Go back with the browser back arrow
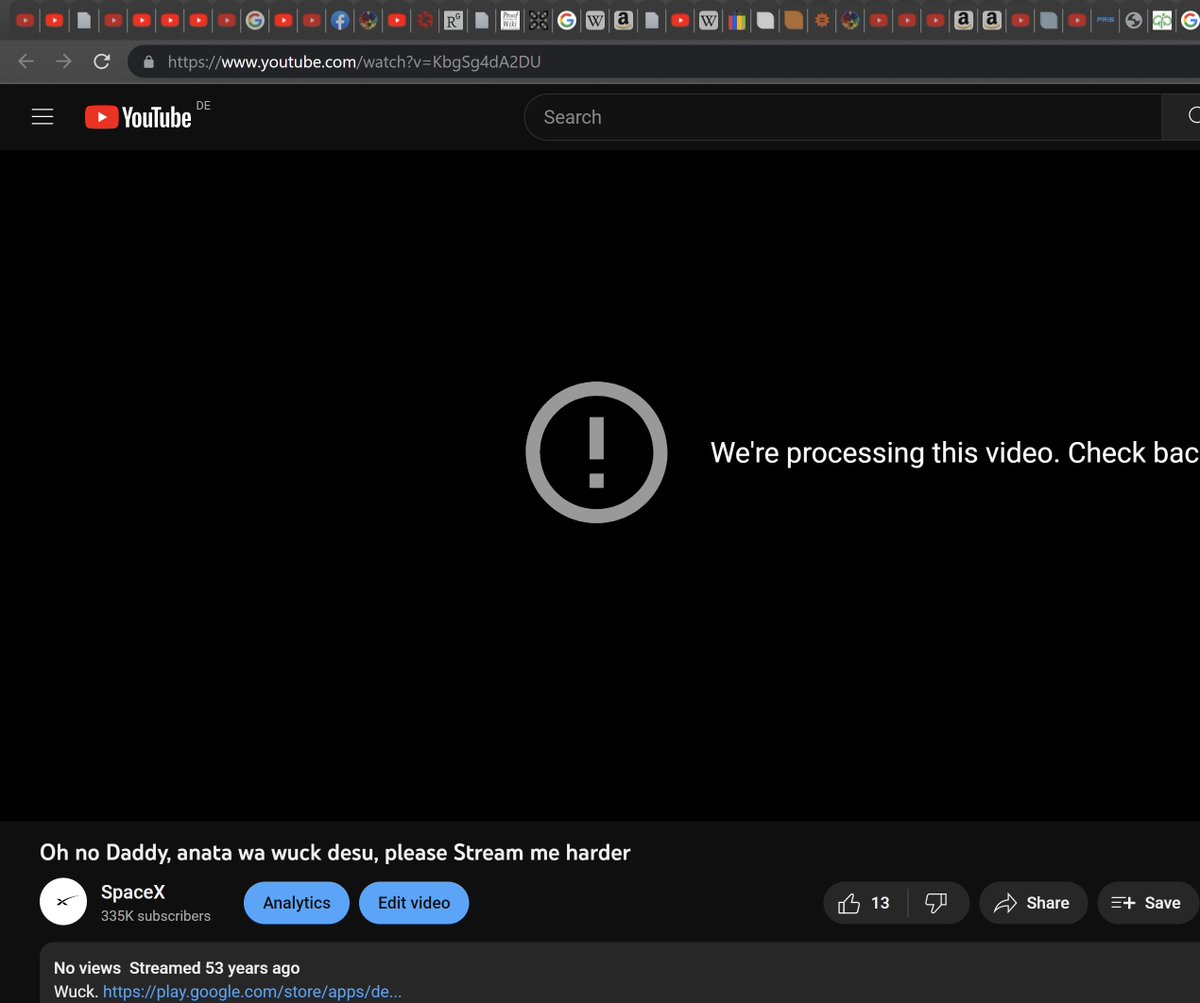Viewport: 1200px width, 1003px height. tap(26, 61)
